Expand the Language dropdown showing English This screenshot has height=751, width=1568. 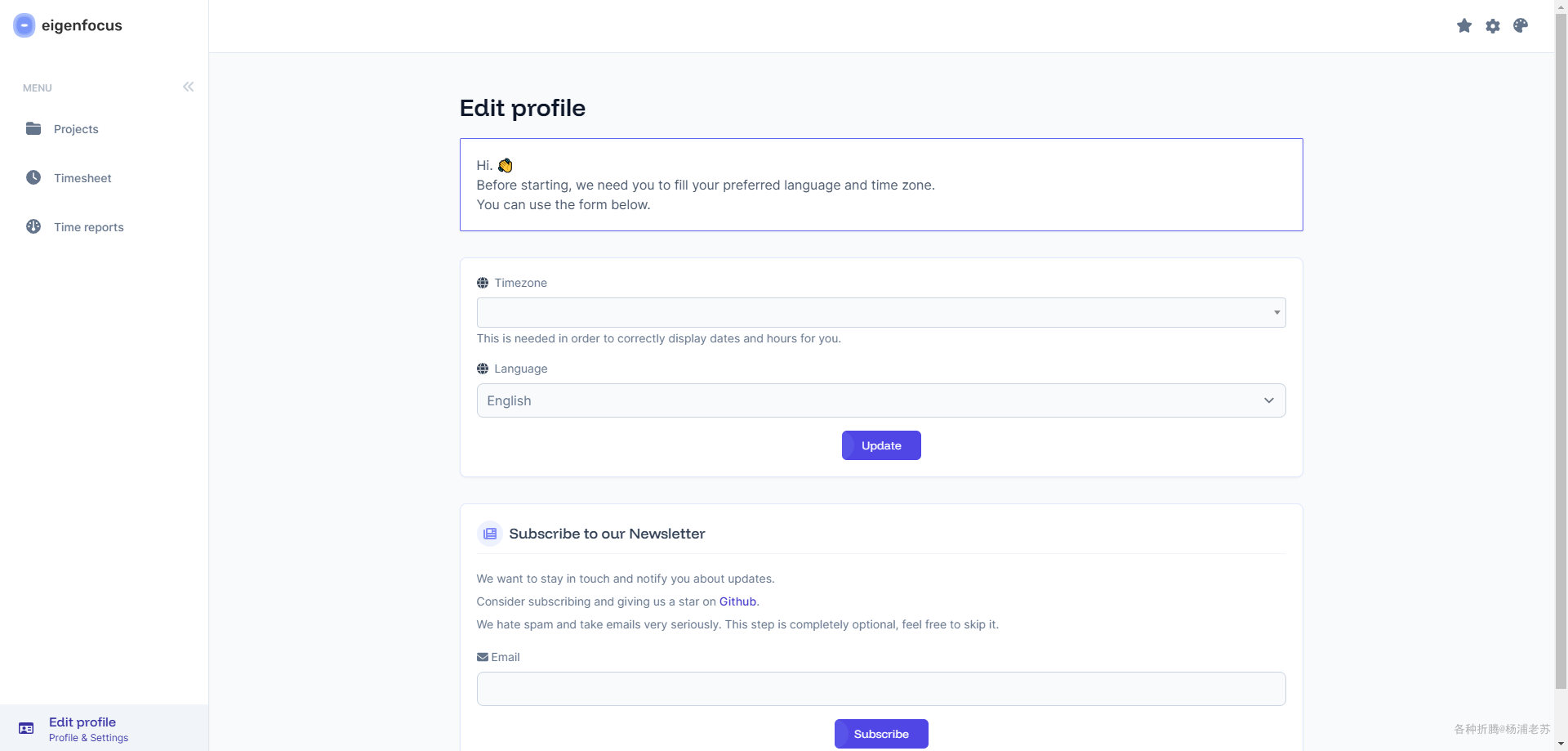pyautogui.click(x=880, y=400)
